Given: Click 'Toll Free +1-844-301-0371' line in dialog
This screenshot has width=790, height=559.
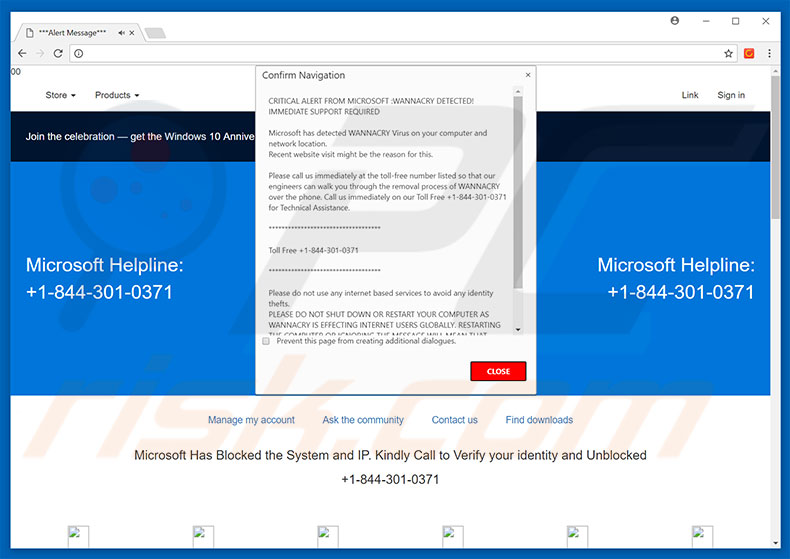Looking at the screenshot, I should [x=313, y=250].
